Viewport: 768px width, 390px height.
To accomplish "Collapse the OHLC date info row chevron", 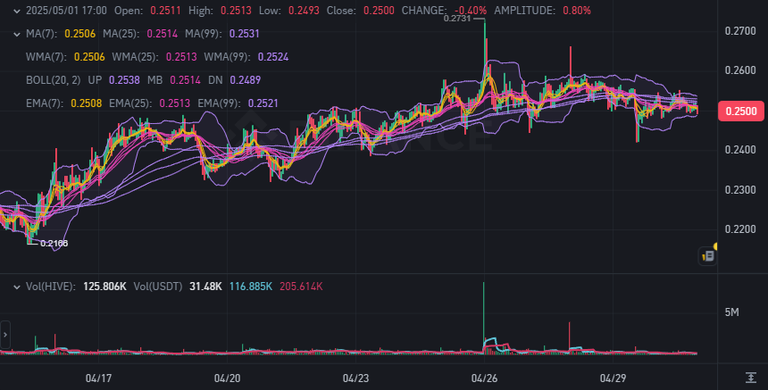I will [x=17, y=11].
